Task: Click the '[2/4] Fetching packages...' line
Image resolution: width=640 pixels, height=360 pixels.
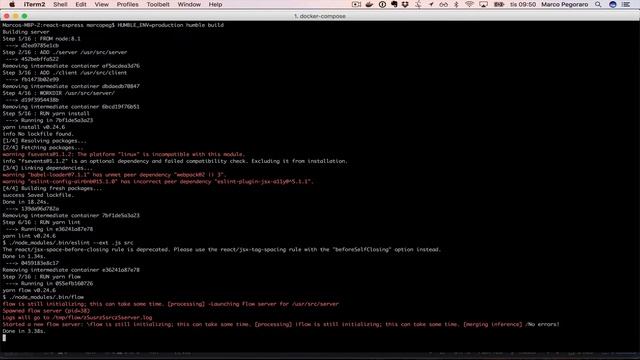Action: click(43, 147)
